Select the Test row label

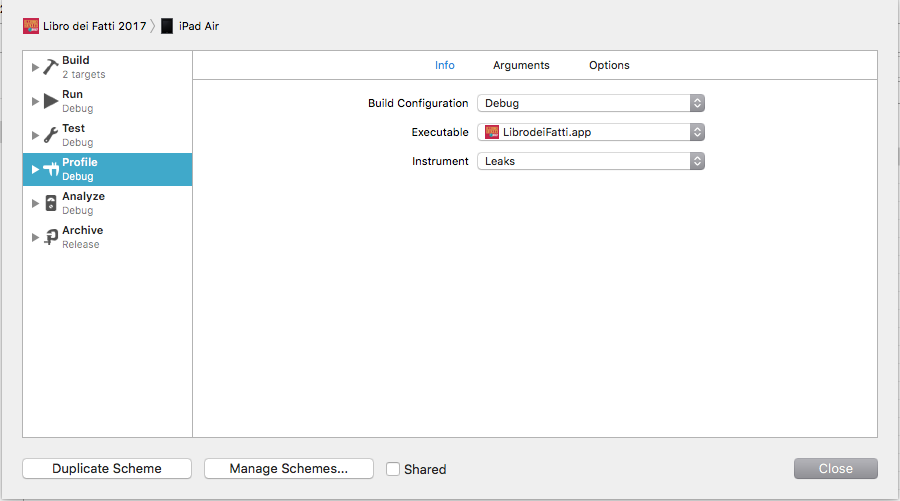tap(73, 128)
